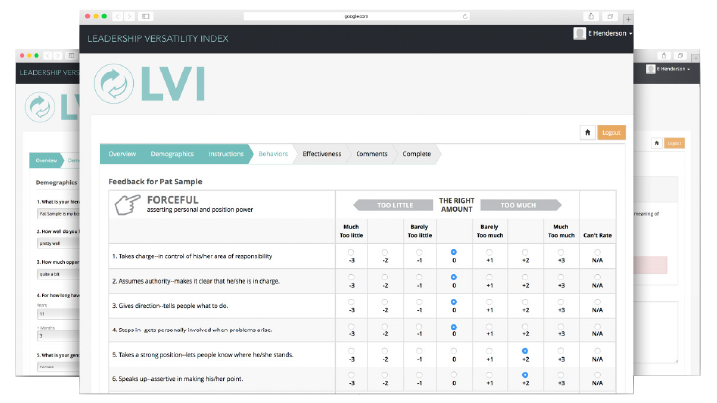Click the browser forward arrow in front window
The width and height of the screenshot is (717, 403).
[129, 16]
